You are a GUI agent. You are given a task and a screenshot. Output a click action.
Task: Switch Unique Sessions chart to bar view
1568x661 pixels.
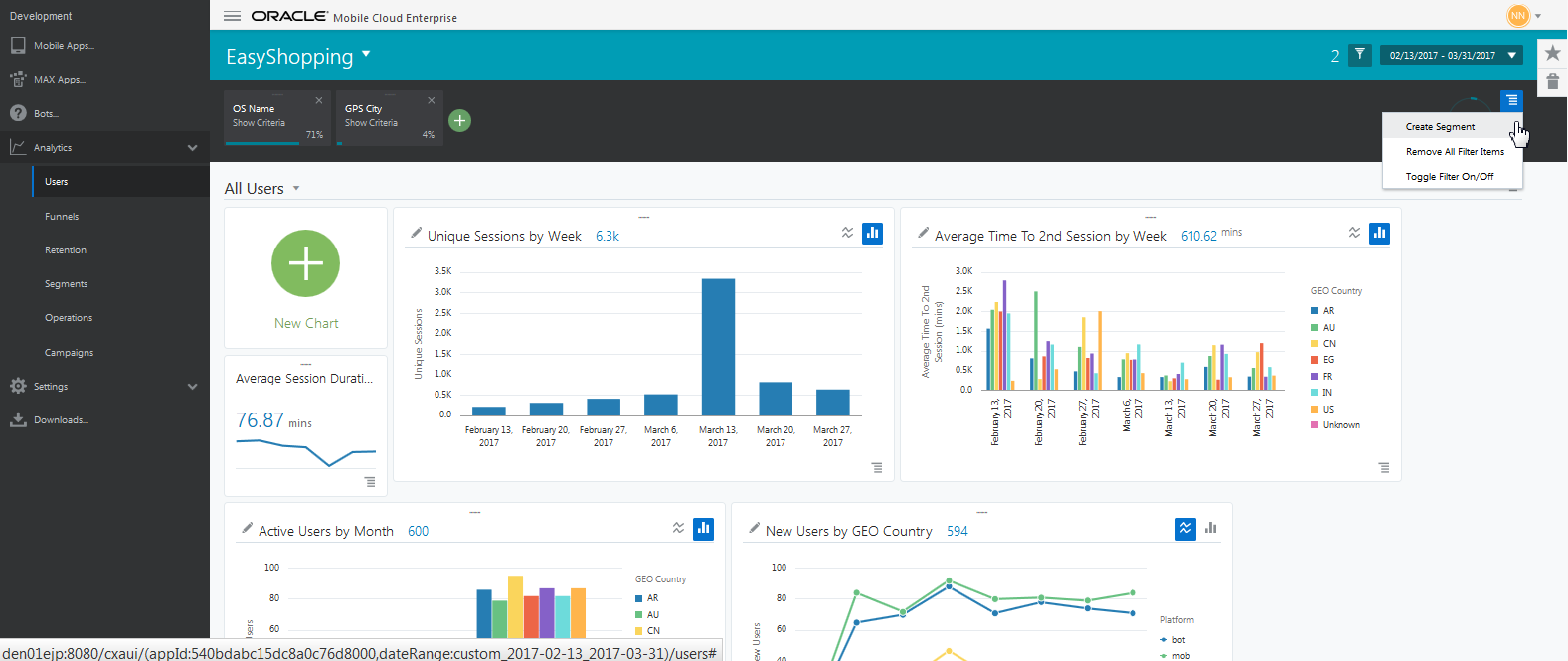click(x=872, y=233)
